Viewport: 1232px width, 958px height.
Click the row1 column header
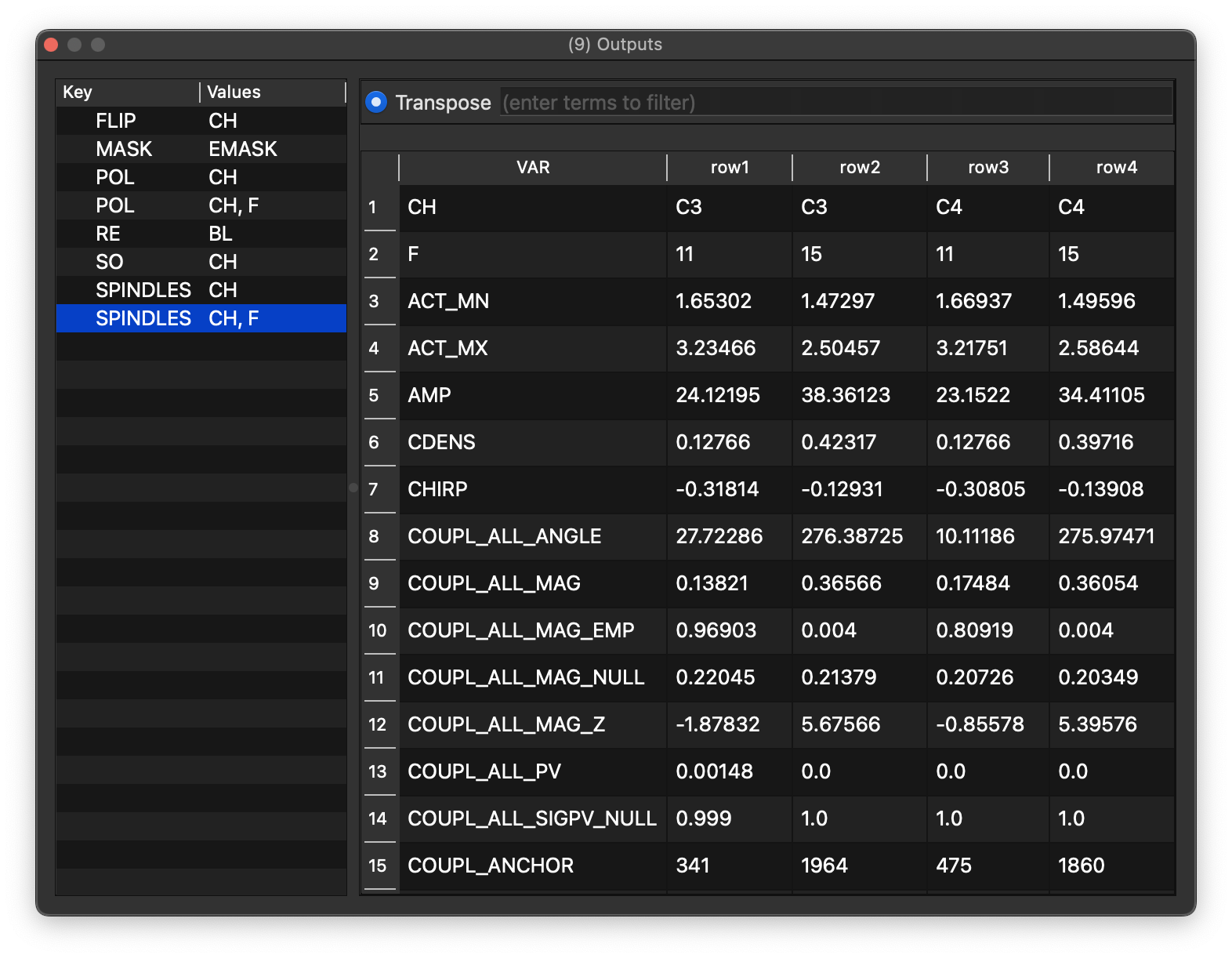pyautogui.click(x=730, y=168)
